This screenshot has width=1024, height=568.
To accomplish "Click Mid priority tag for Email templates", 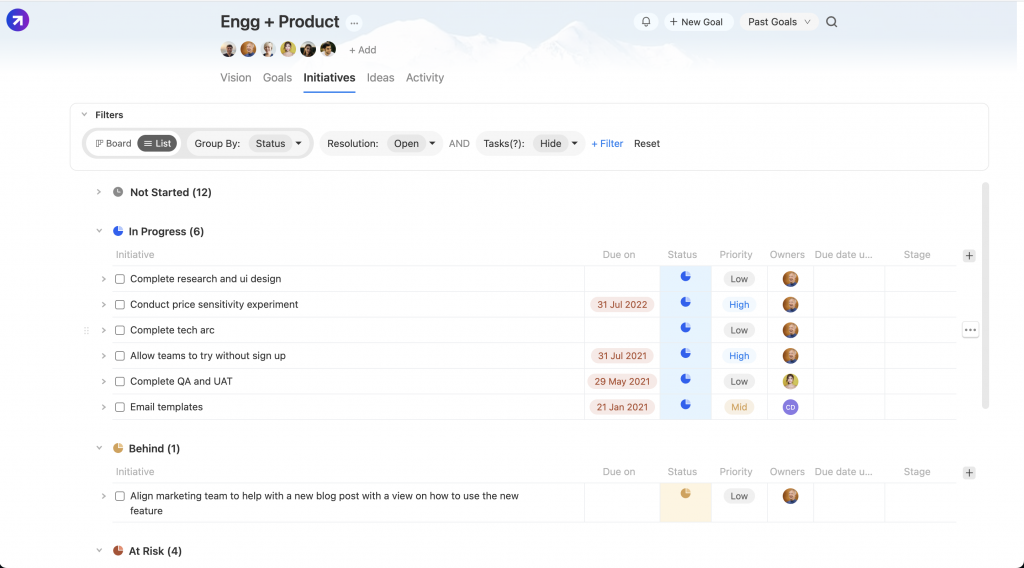I will [739, 407].
